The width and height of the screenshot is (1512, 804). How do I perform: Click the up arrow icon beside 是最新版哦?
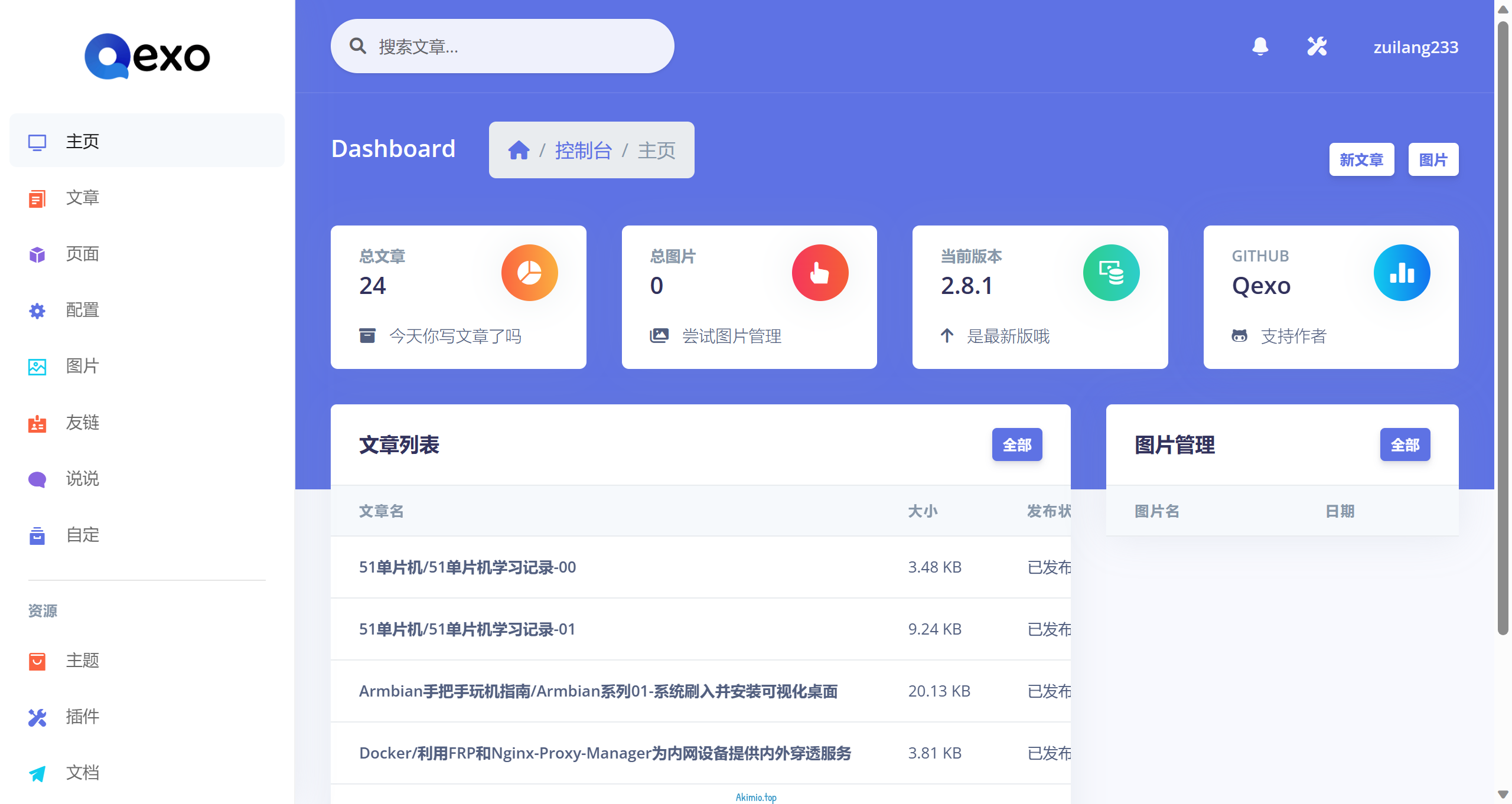click(947, 336)
